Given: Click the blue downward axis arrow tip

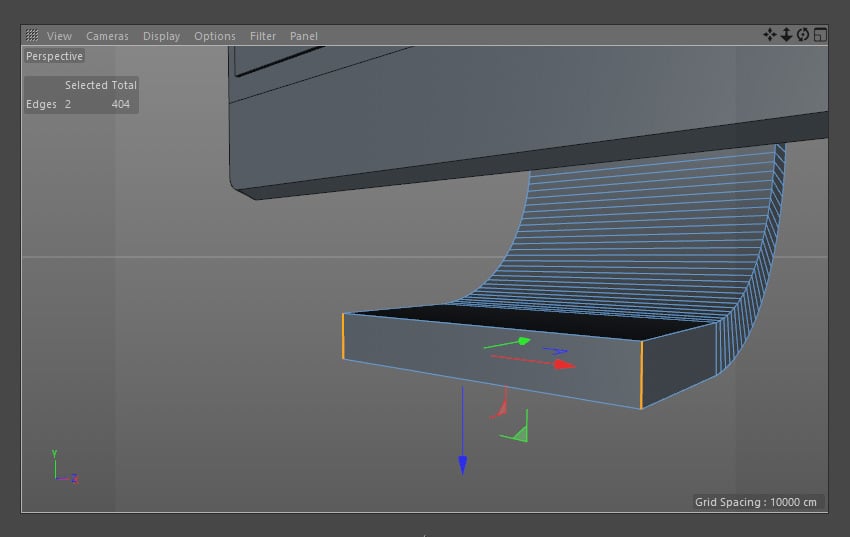Looking at the screenshot, I should [x=462, y=464].
